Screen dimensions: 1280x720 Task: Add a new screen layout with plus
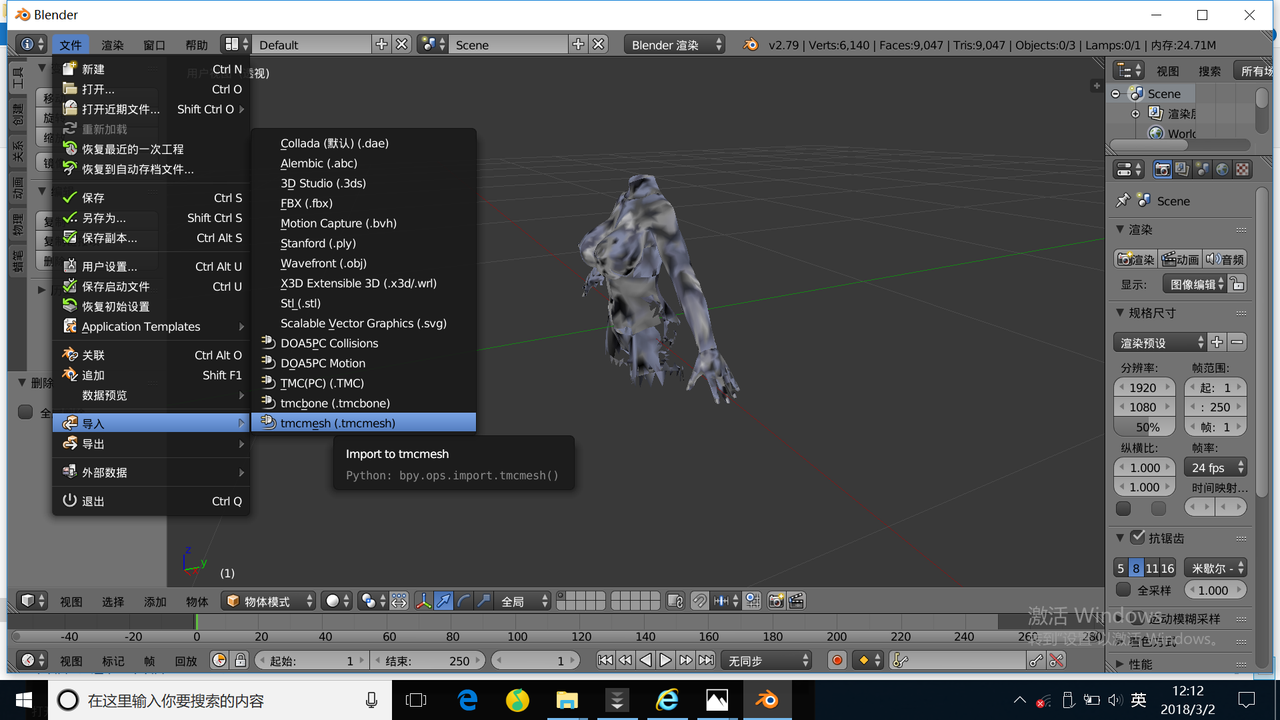click(x=382, y=45)
